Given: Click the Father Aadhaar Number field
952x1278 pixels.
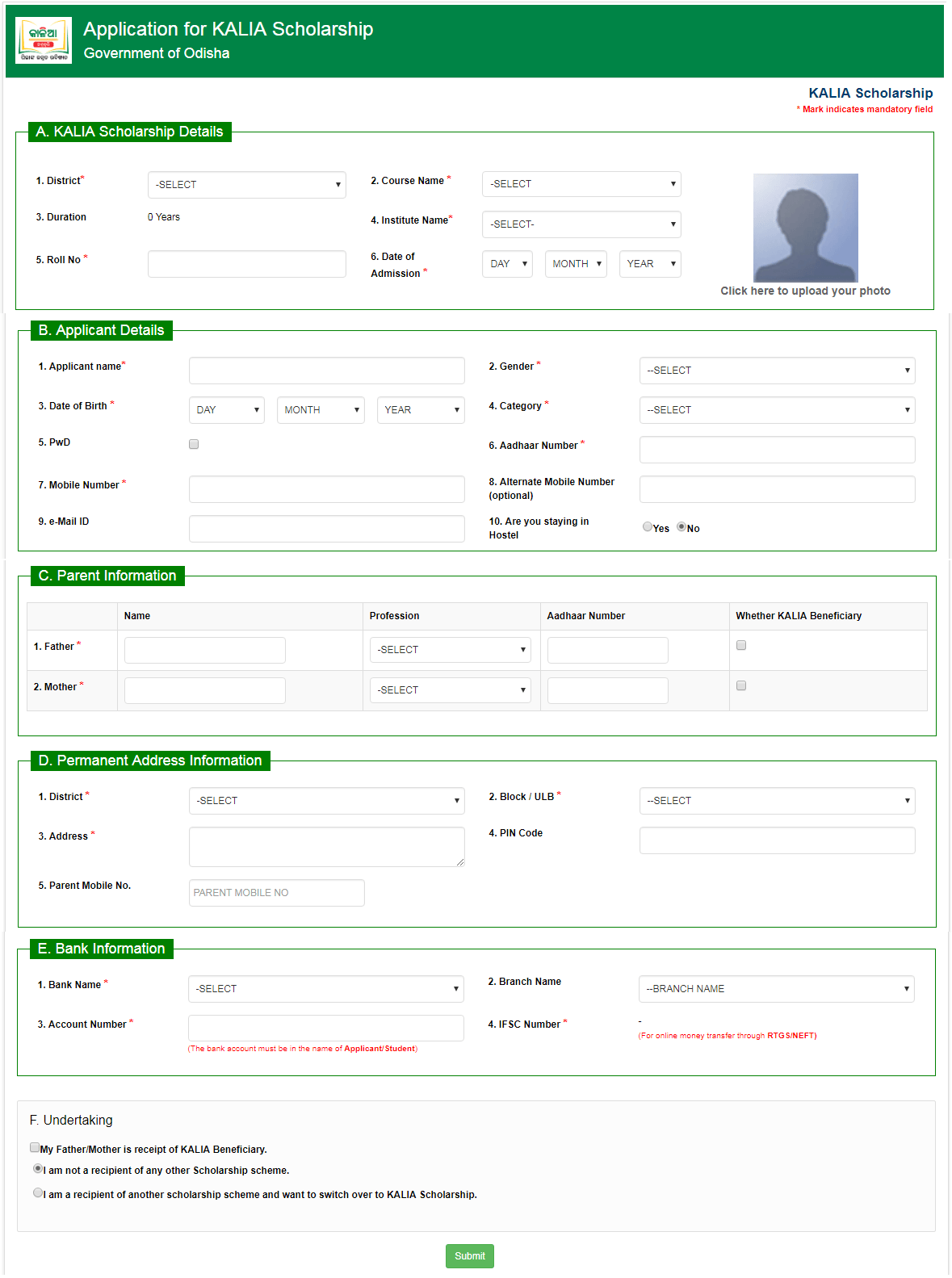Looking at the screenshot, I should 608,650.
